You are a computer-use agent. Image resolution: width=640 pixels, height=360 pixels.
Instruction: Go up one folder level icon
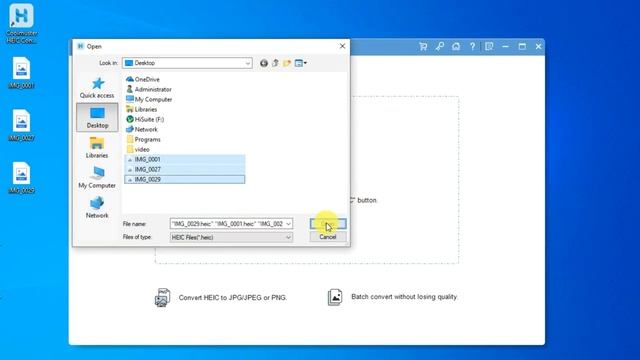pyautogui.click(x=276, y=63)
